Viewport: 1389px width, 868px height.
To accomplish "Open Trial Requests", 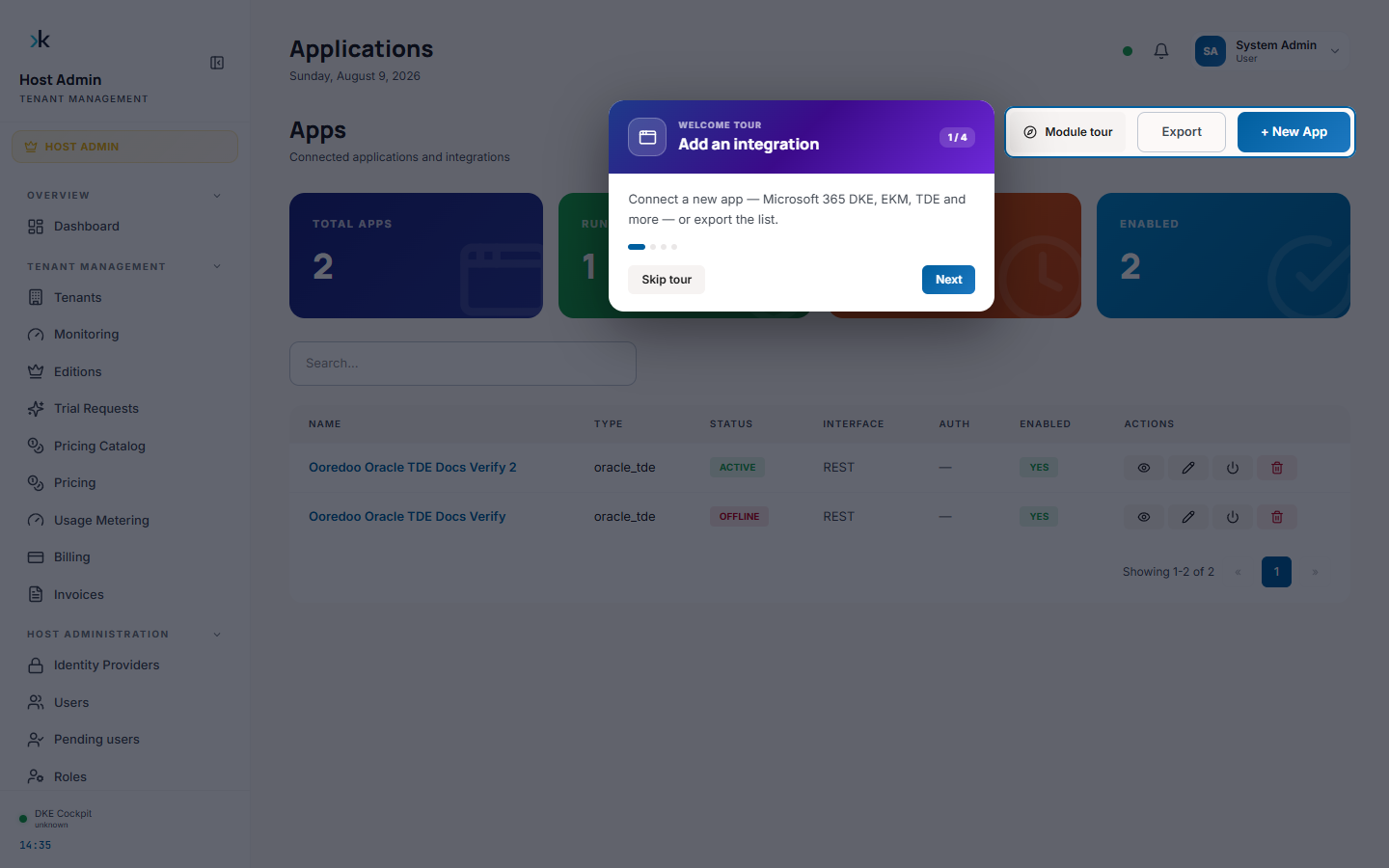I will [124, 409].
